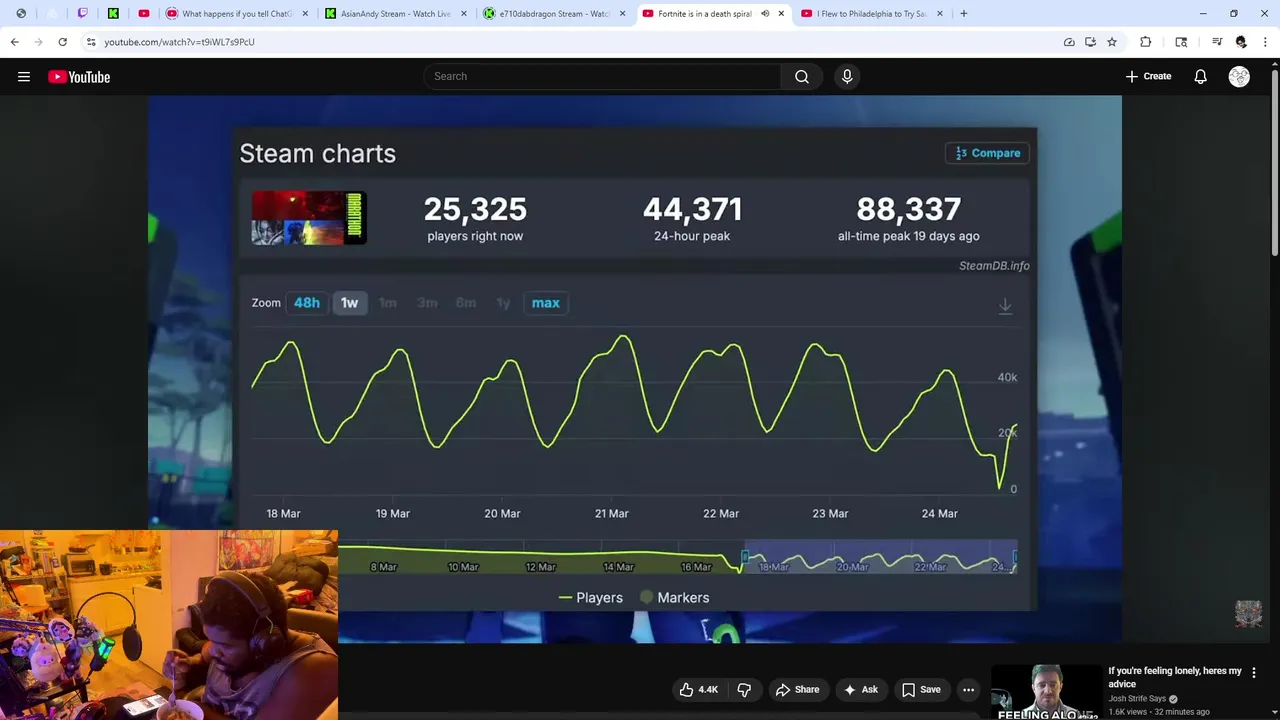Click the address bar URL
The image size is (1280, 720).
[x=180, y=42]
